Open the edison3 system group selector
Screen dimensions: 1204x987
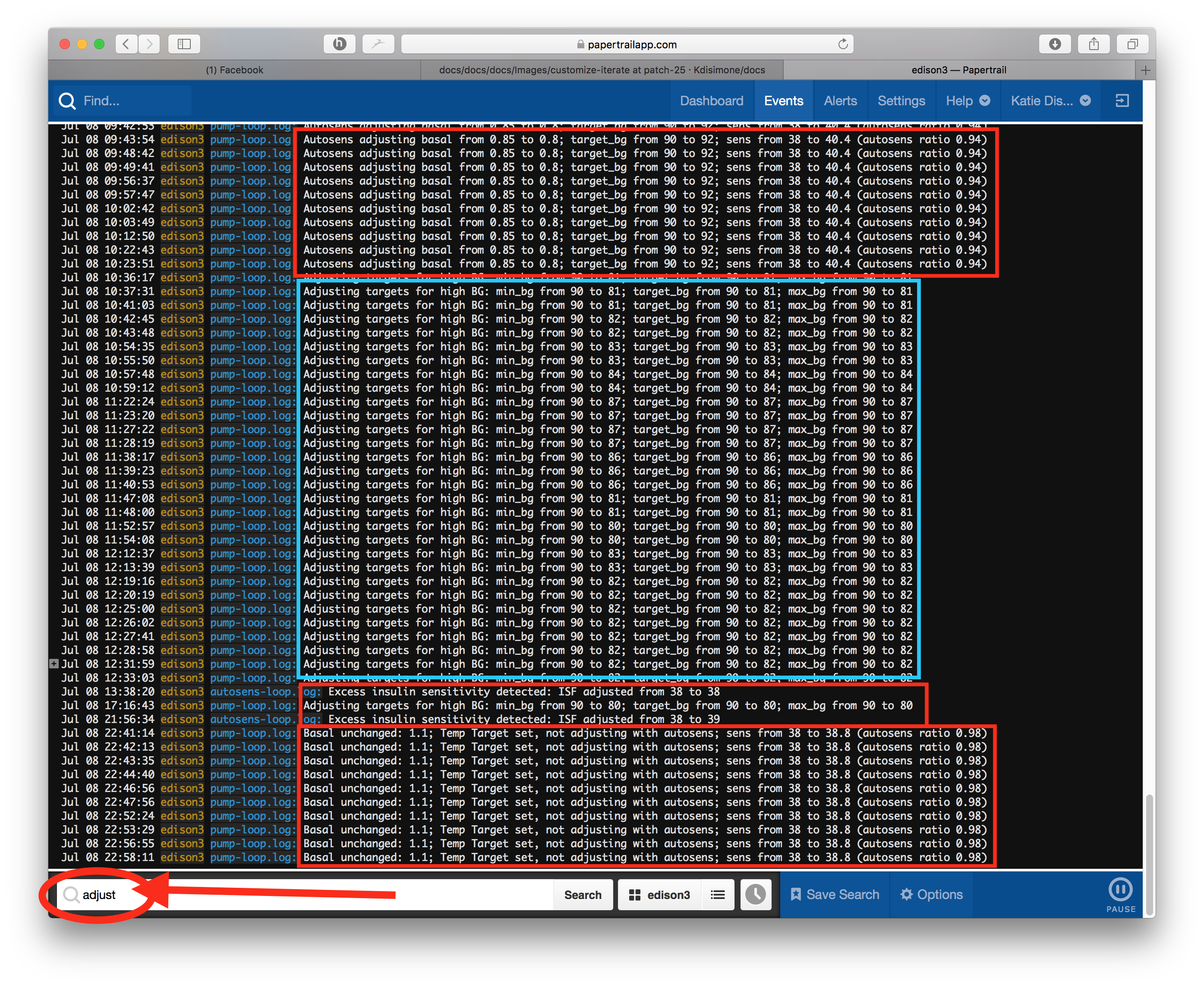coord(659,895)
